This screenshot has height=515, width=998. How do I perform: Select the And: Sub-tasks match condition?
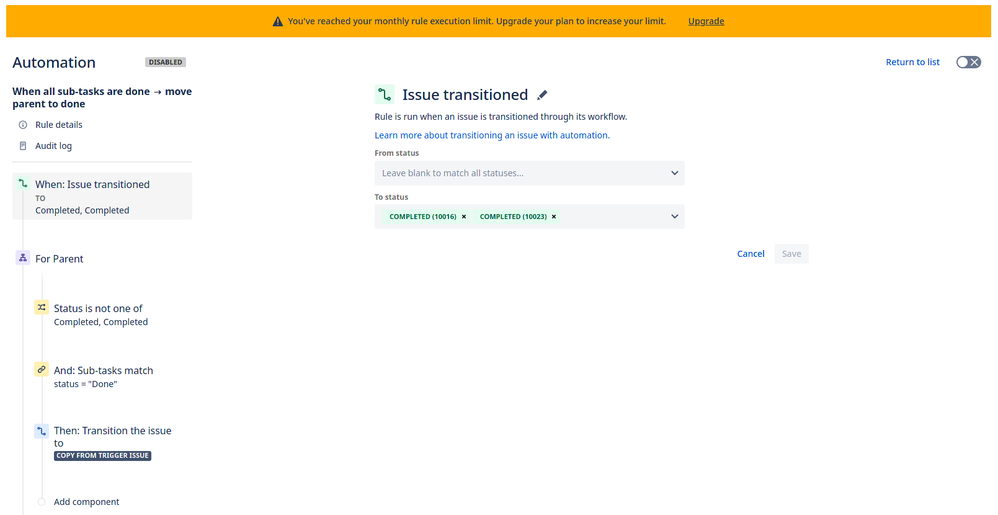pyautogui.click(x=103, y=377)
